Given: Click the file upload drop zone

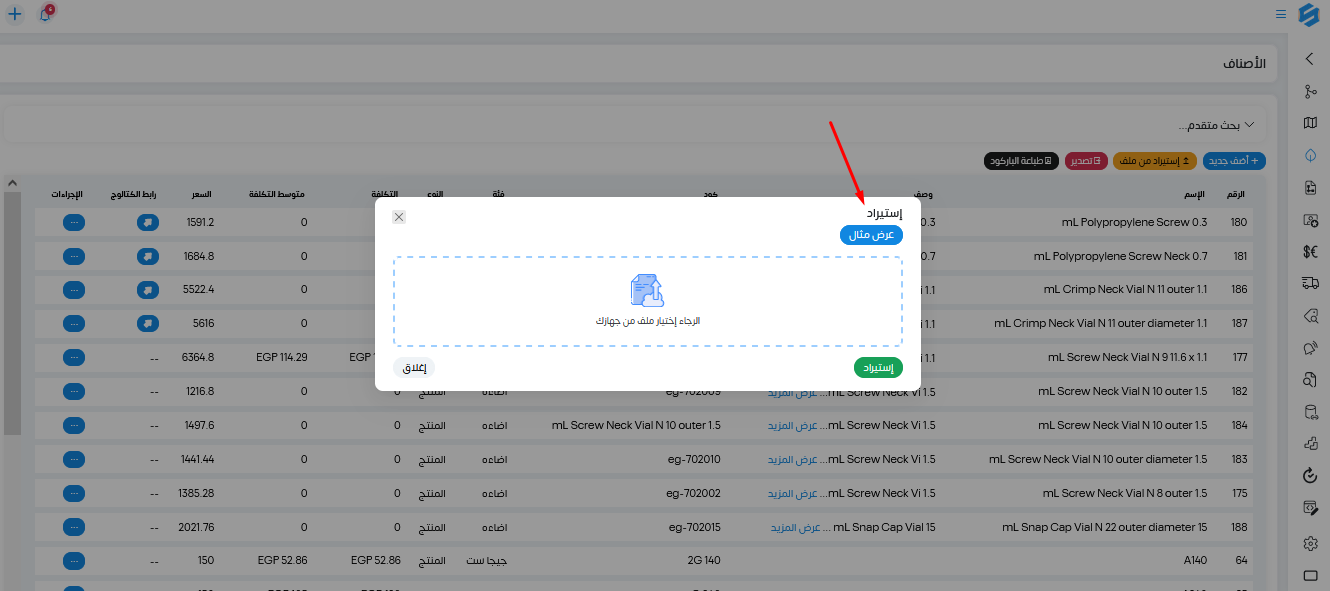Looking at the screenshot, I should (648, 301).
